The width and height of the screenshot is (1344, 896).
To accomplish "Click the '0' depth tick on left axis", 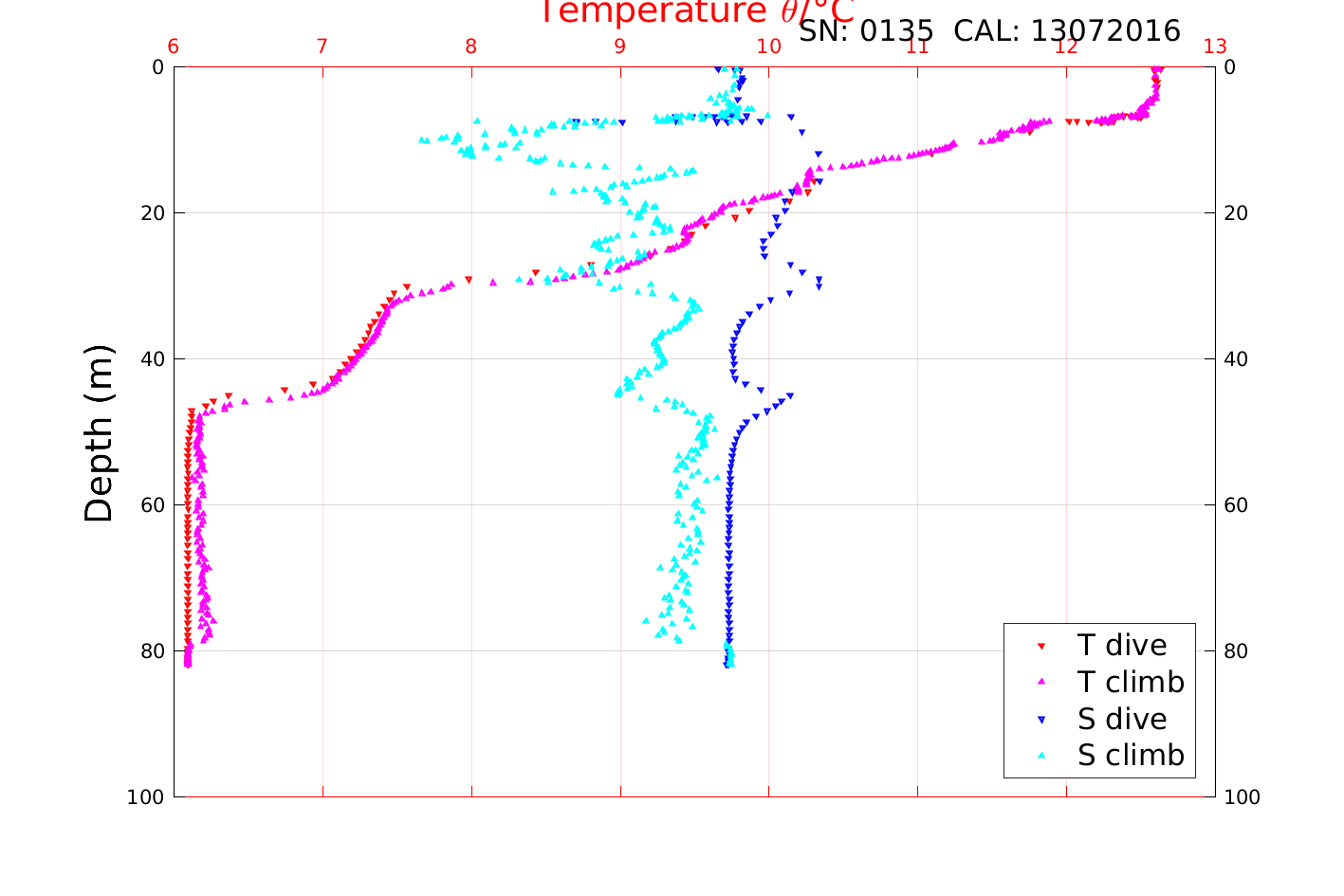I will tap(157, 67).
